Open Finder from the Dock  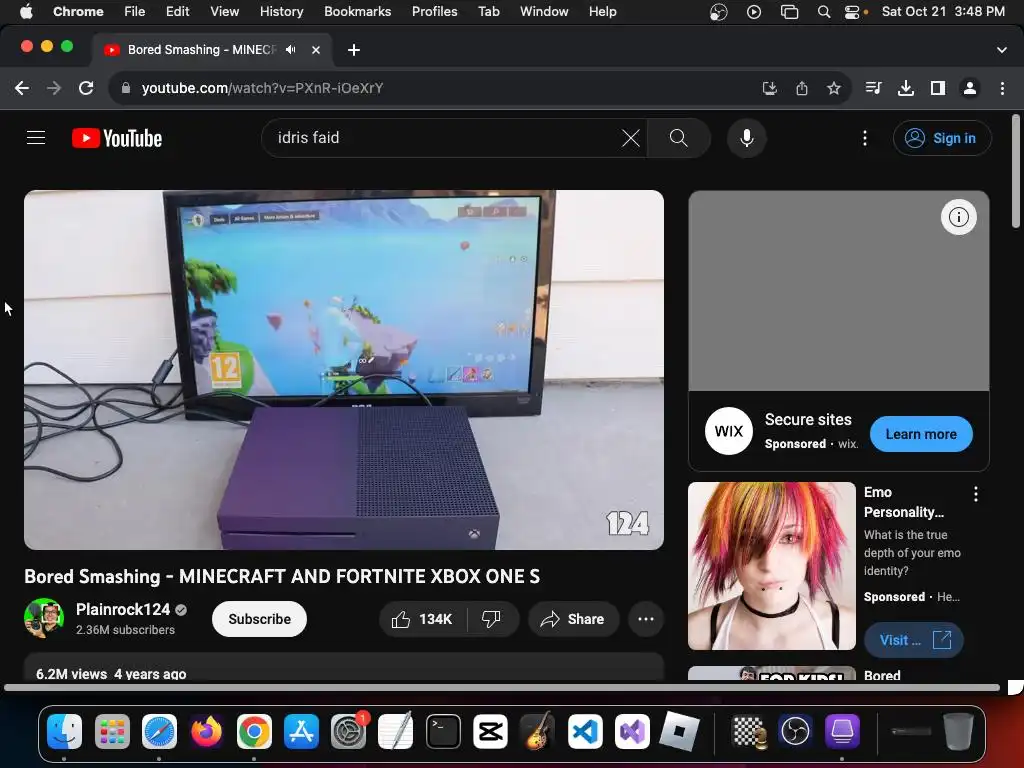[x=64, y=731]
